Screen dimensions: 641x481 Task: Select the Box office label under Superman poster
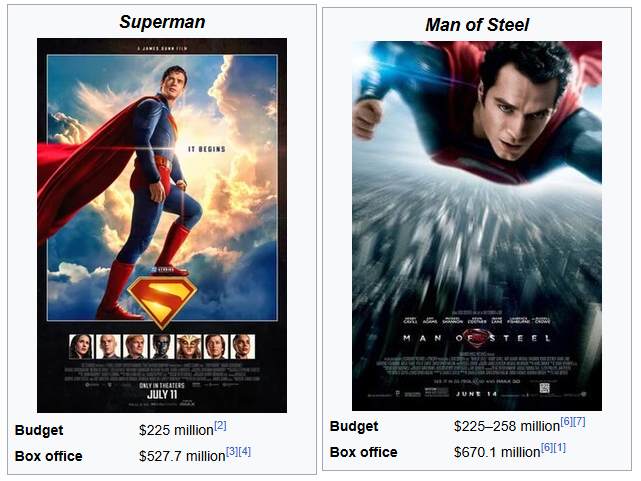click(x=48, y=456)
